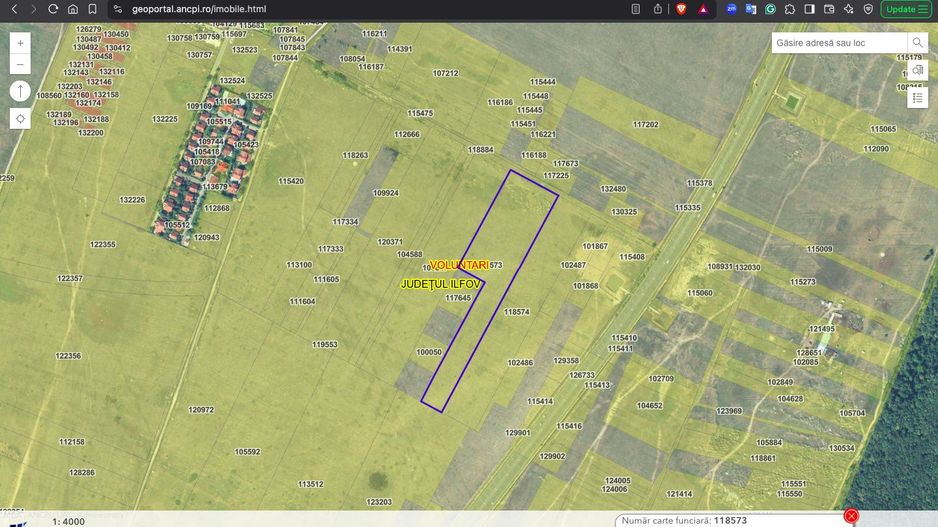Close the Număr carte funciară popup
Screen dimensions: 938x527
pyautogui.click(x=851, y=516)
